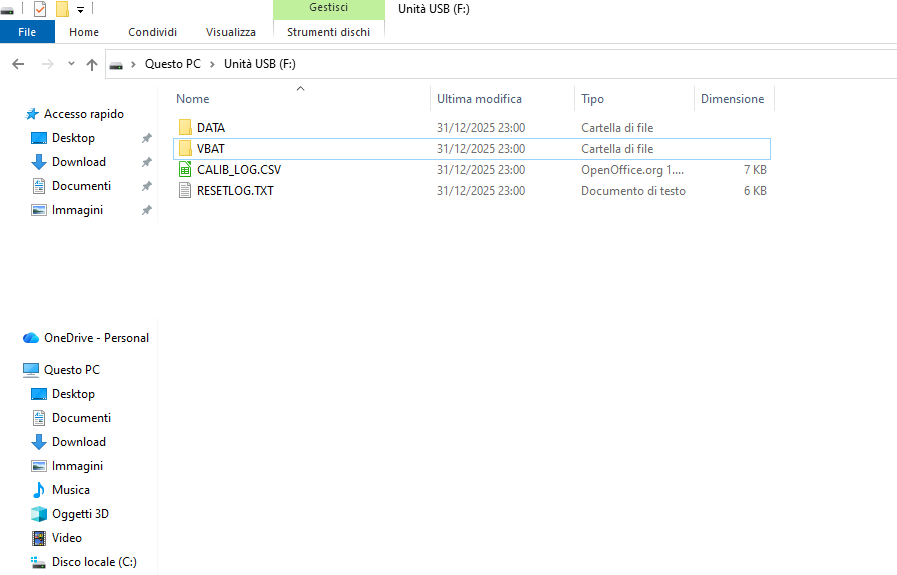
Task: Click the VBAT folder name
Action: (x=211, y=149)
